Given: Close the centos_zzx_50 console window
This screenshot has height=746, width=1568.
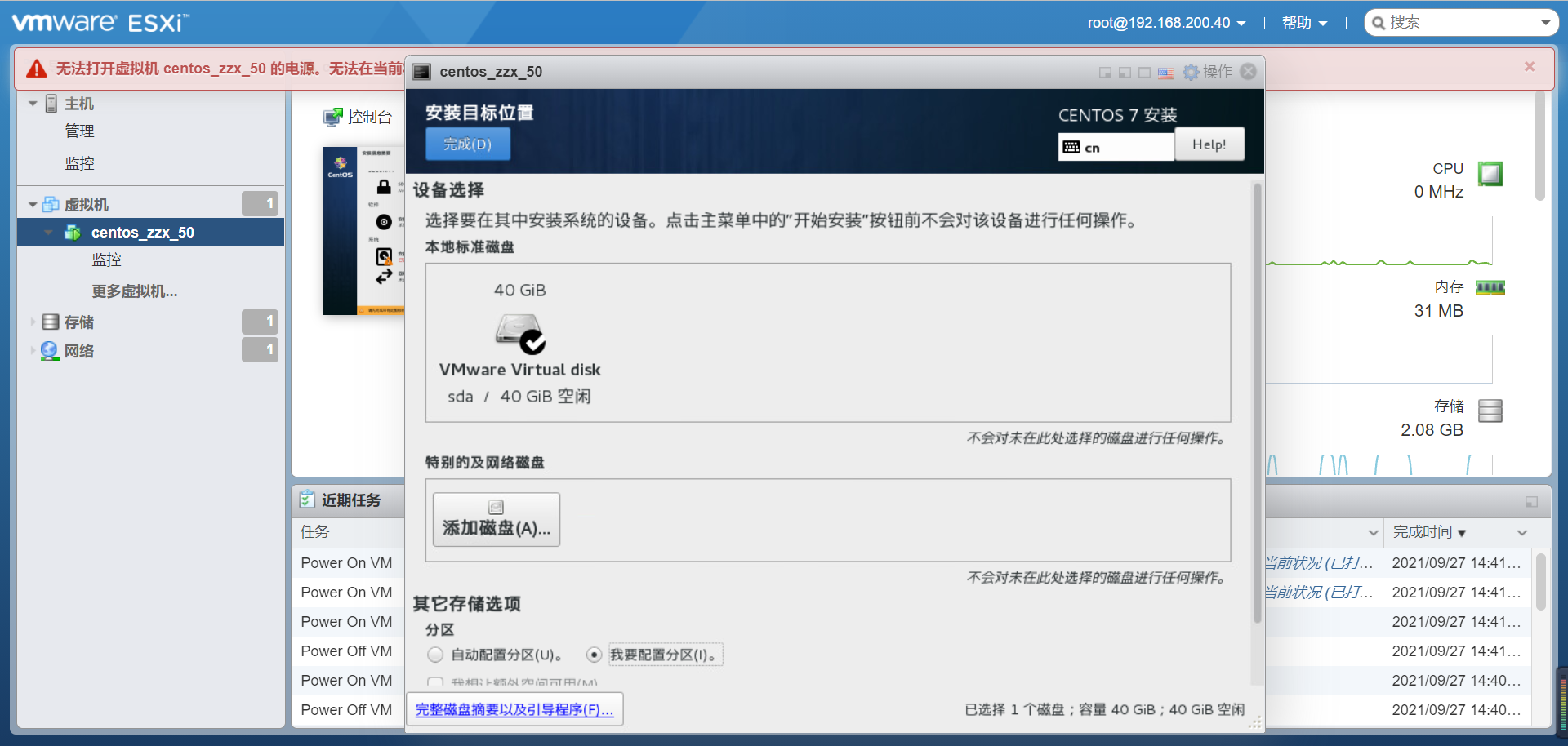Looking at the screenshot, I should click(x=1249, y=72).
